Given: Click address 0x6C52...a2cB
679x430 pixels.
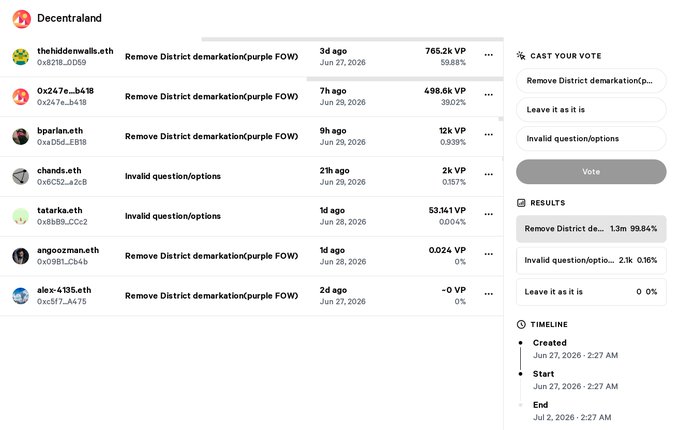Looking at the screenshot, I should pos(62,182).
